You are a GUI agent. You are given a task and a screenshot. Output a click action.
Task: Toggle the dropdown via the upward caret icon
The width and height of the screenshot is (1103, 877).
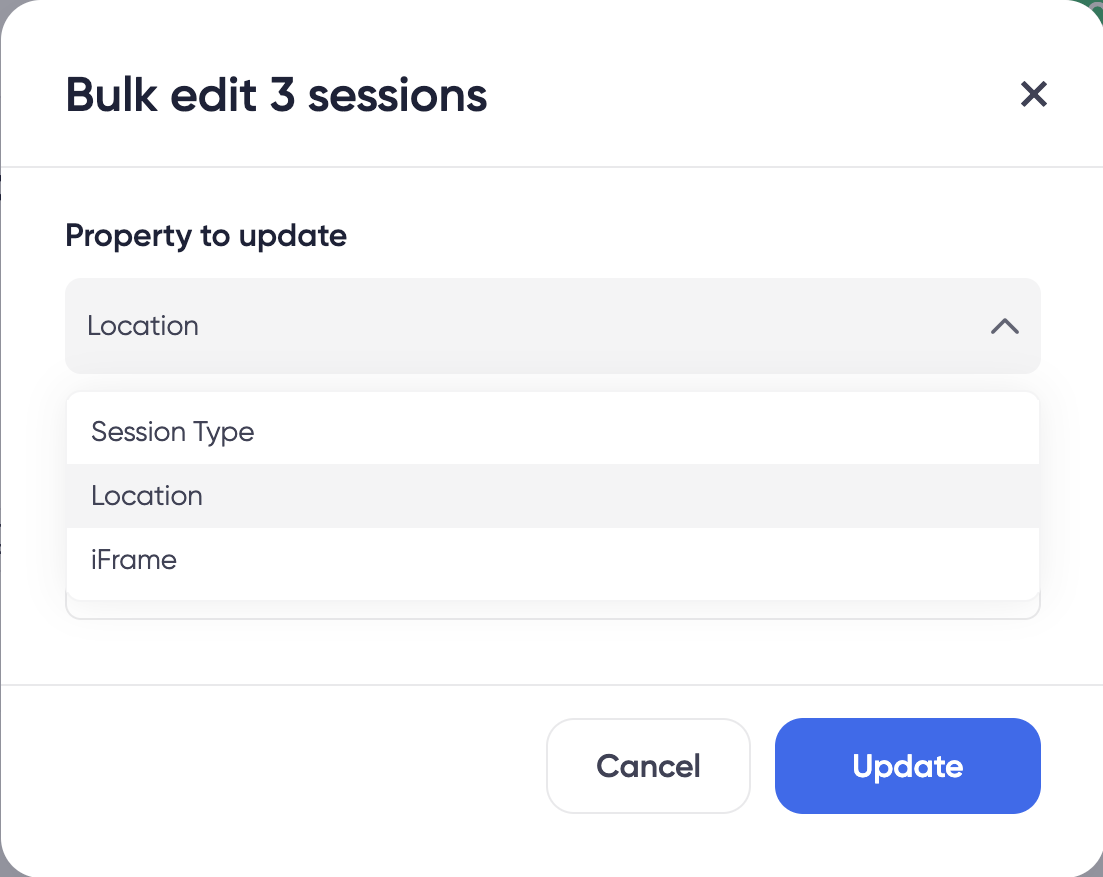(x=1005, y=326)
